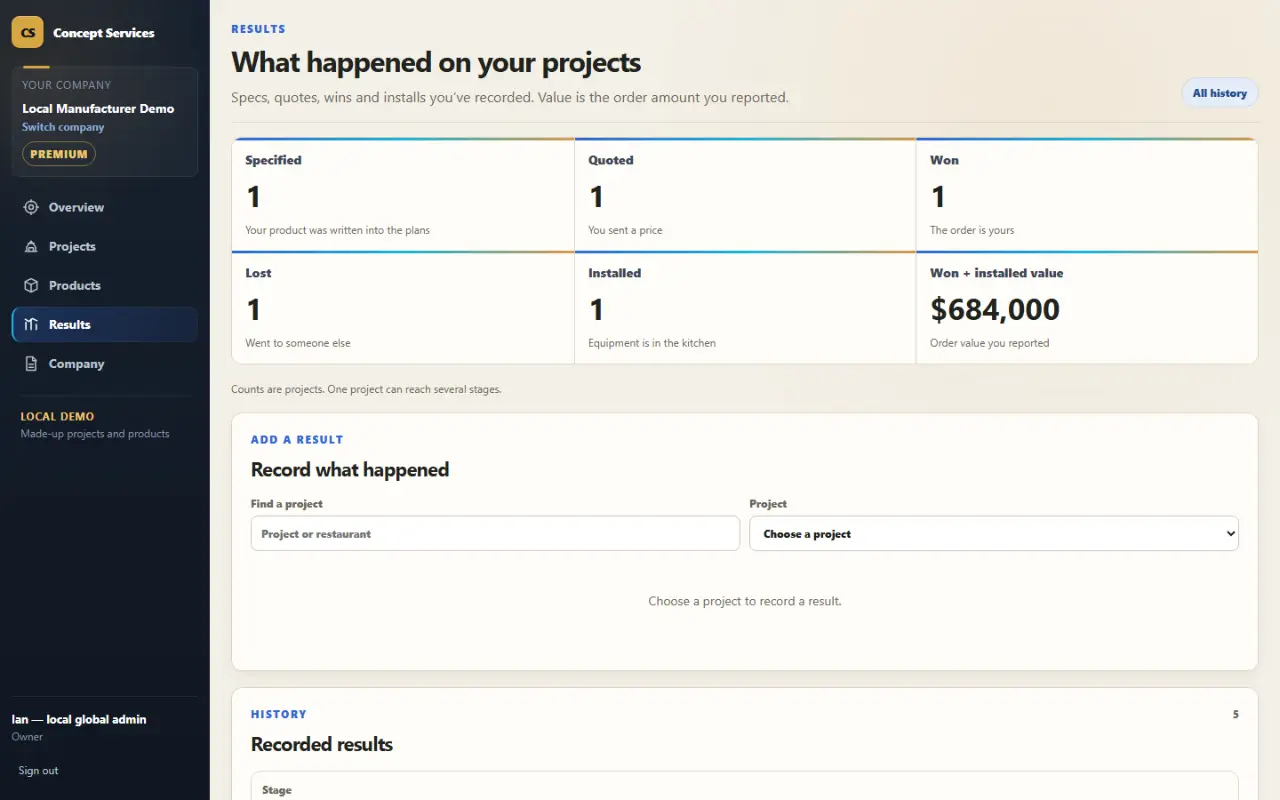Go to the Projects menu item
The image size is (1280, 800).
pos(104,246)
